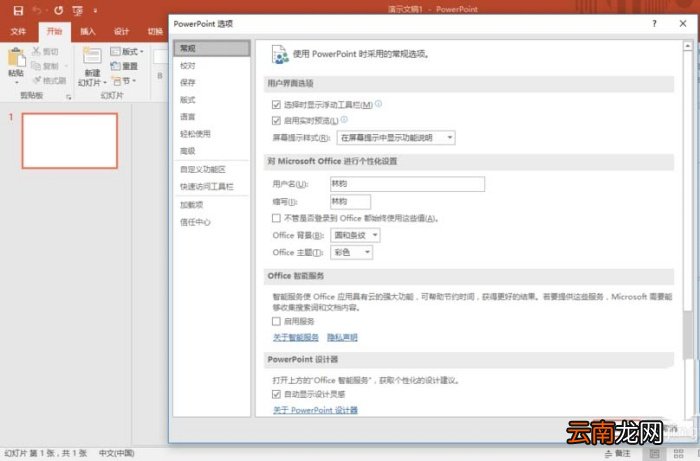This screenshot has width=700, height=461.
Task: Open 自定义功能区 options category
Action: [212, 170]
